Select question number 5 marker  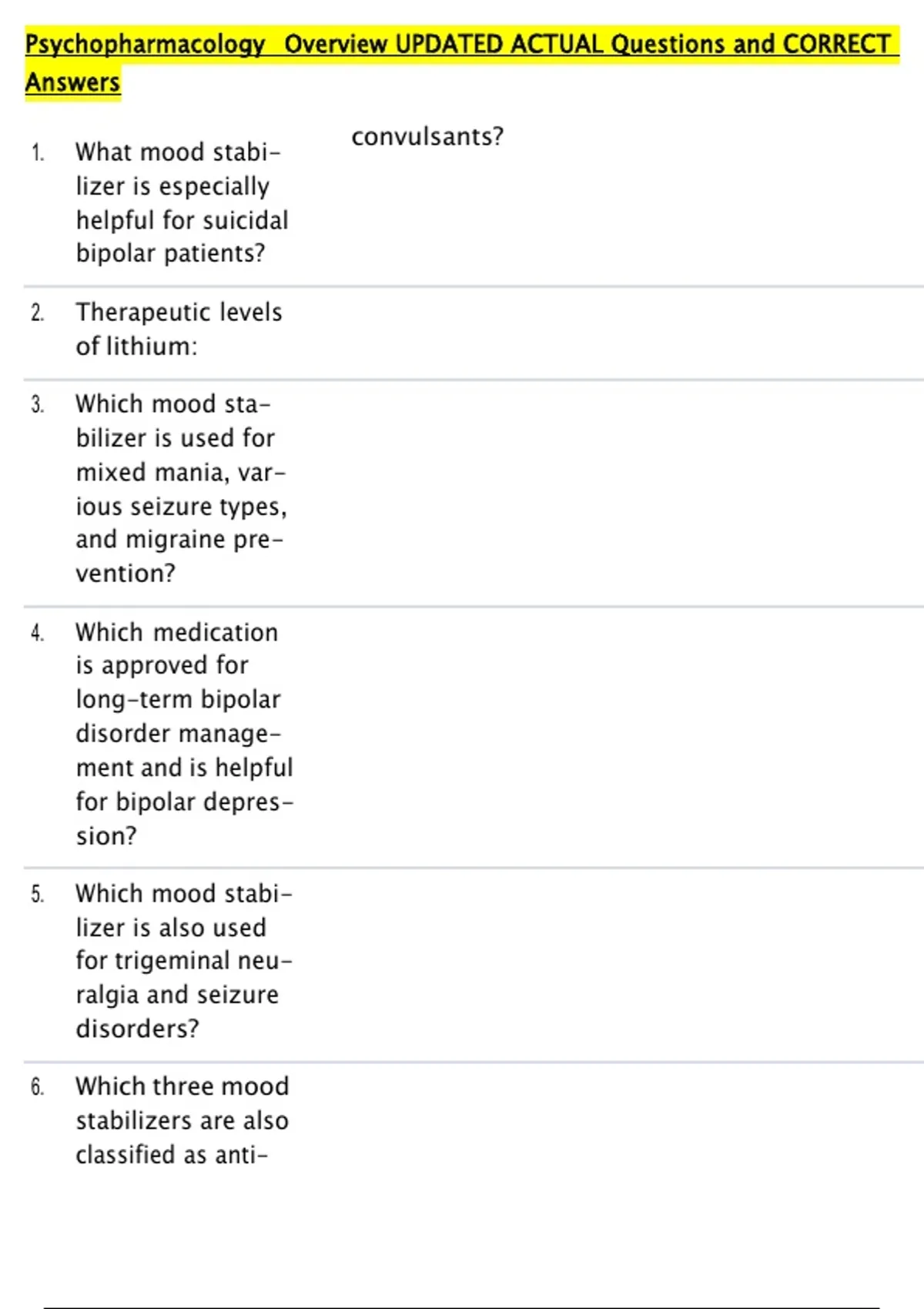click(38, 894)
